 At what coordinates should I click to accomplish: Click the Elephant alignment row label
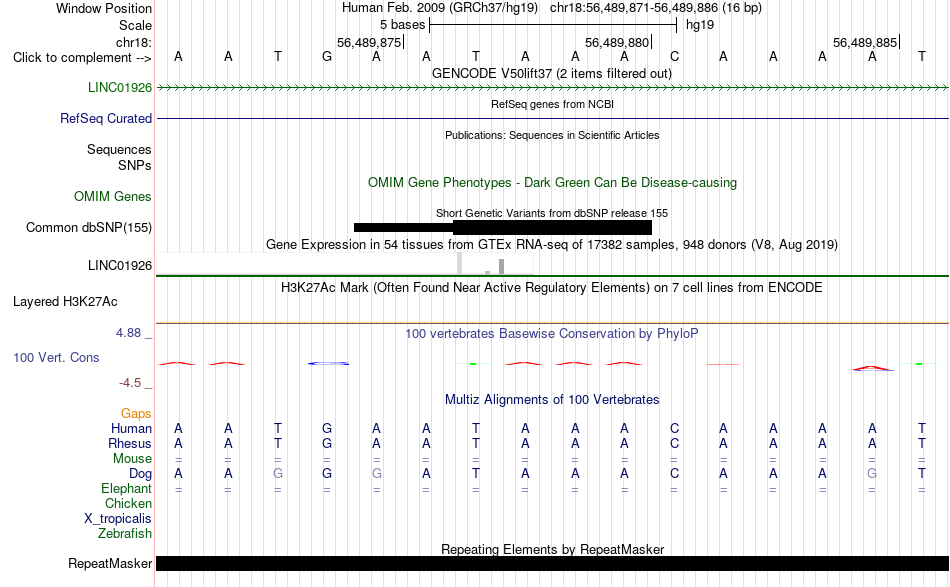coord(127,488)
